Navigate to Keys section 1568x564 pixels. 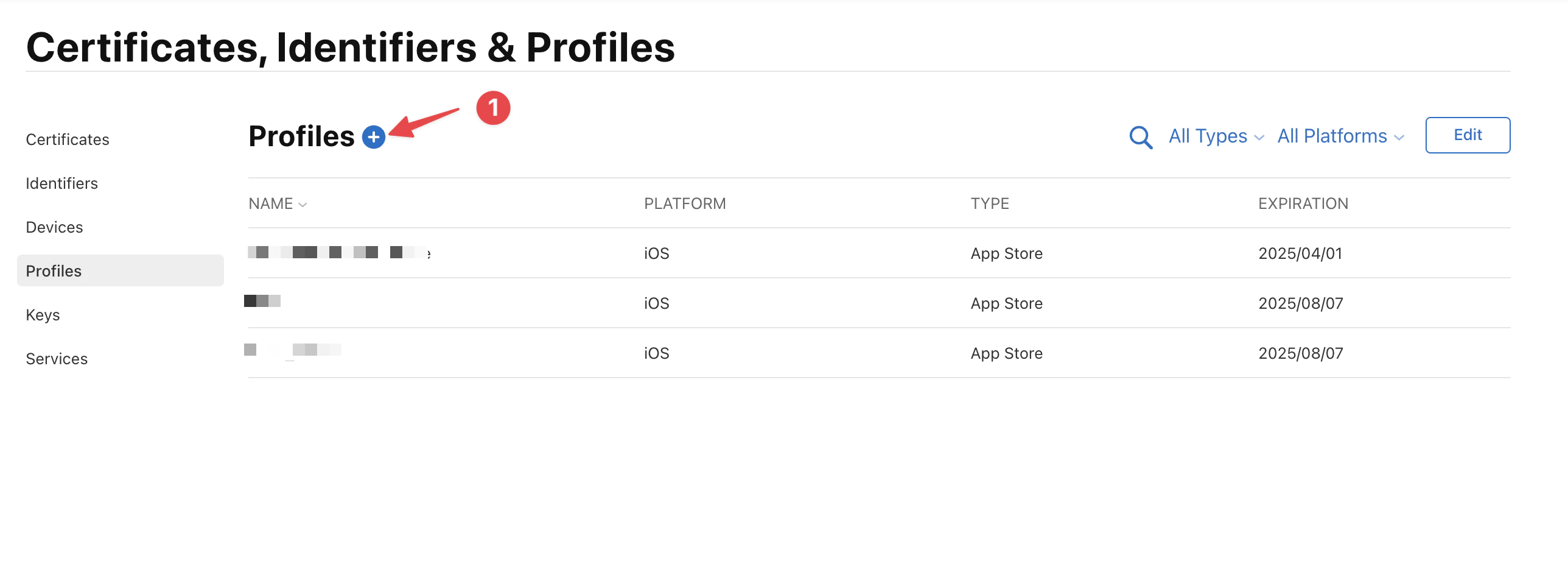pos(43,315)
